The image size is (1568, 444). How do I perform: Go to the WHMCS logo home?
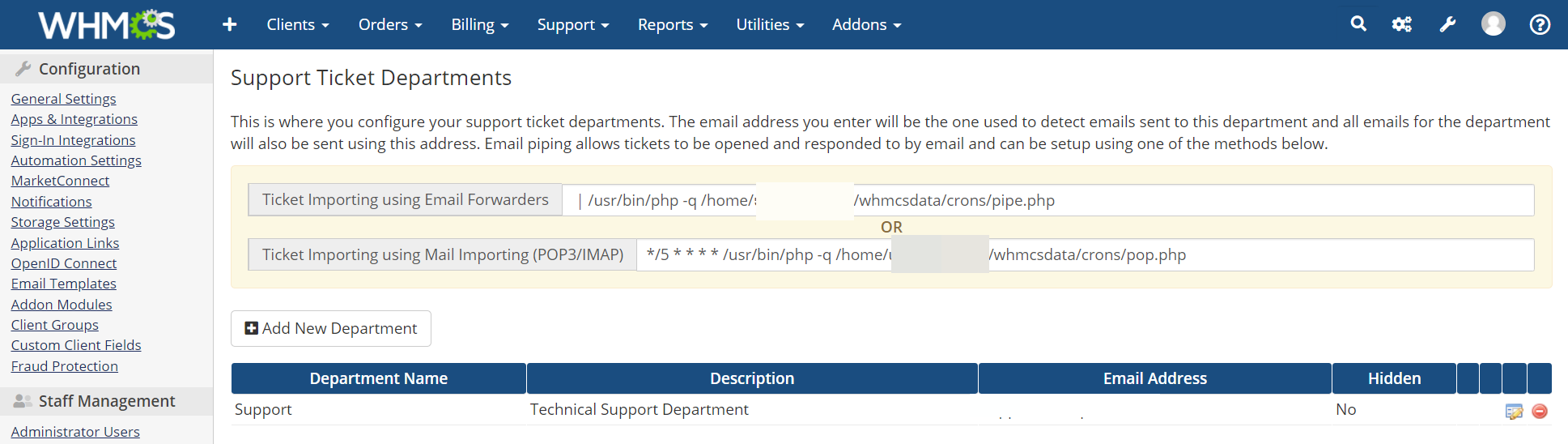pos(106,25)
